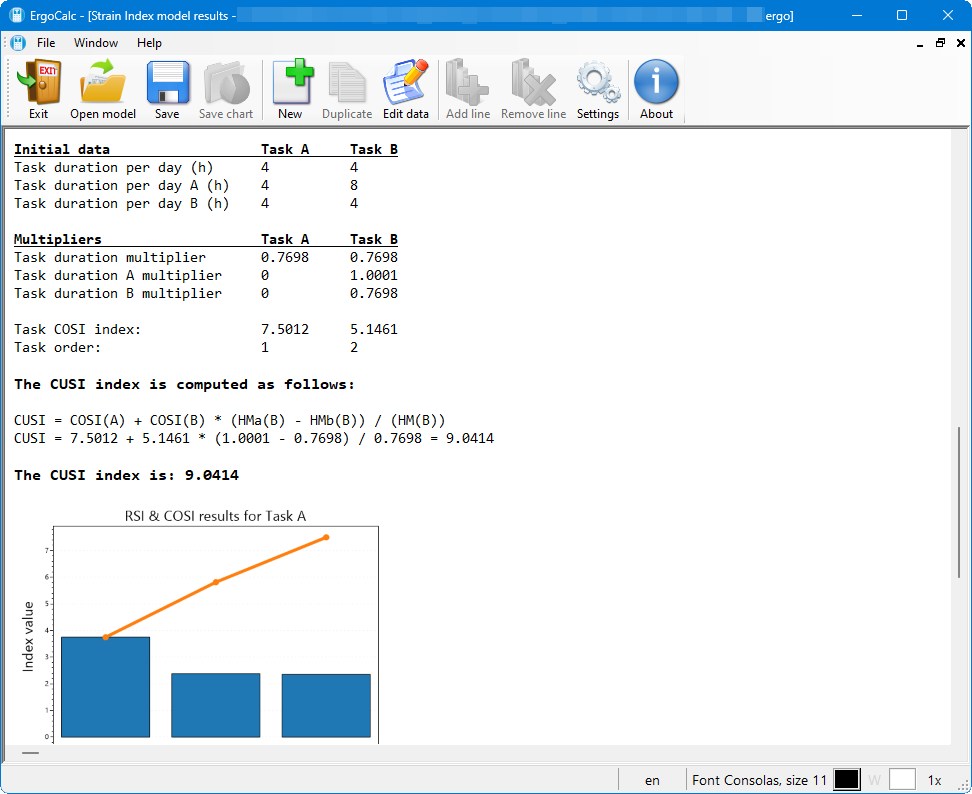Open the Help menu

(149, 43)
